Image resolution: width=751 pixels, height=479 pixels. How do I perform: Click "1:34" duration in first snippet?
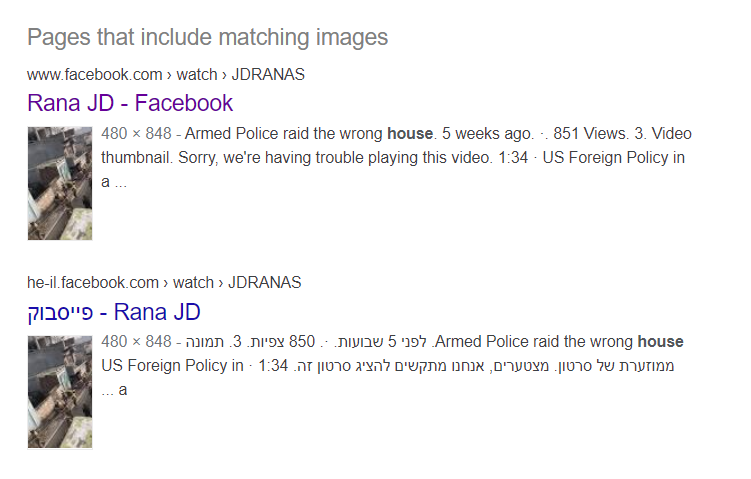[x=513, y=158]
